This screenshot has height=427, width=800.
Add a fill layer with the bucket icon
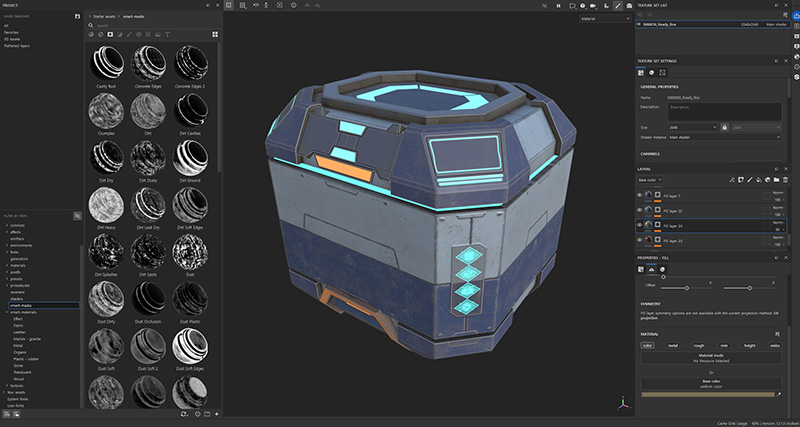click(758, 180)
